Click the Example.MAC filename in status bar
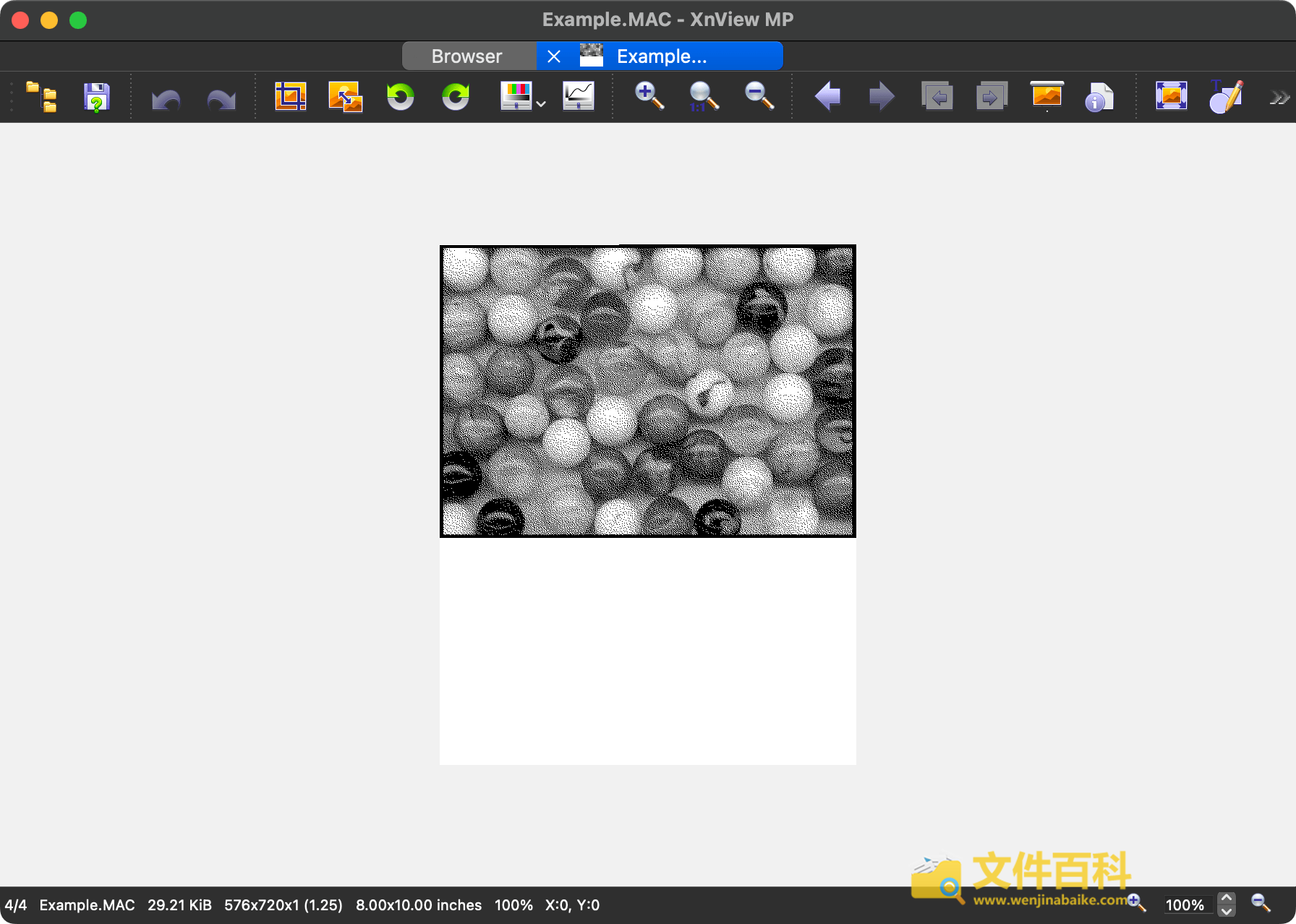 pos(87,905)
